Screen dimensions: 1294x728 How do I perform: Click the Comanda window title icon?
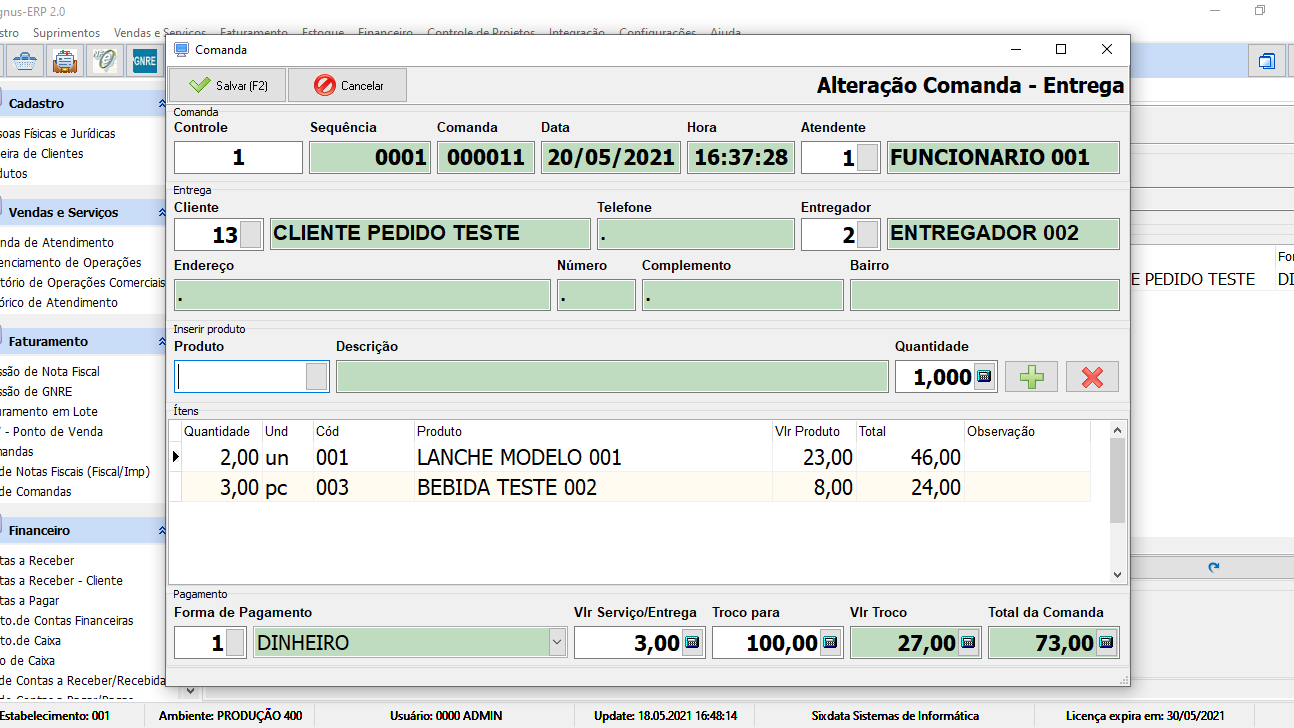182,49
